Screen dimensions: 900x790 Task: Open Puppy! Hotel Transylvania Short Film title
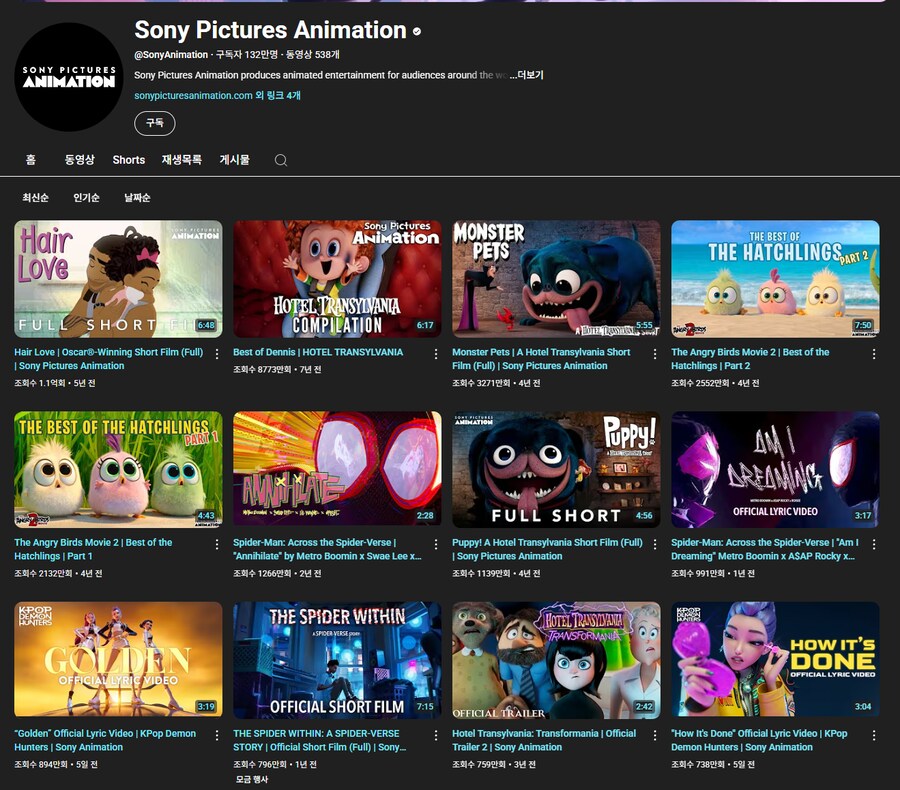coord(548,549)
